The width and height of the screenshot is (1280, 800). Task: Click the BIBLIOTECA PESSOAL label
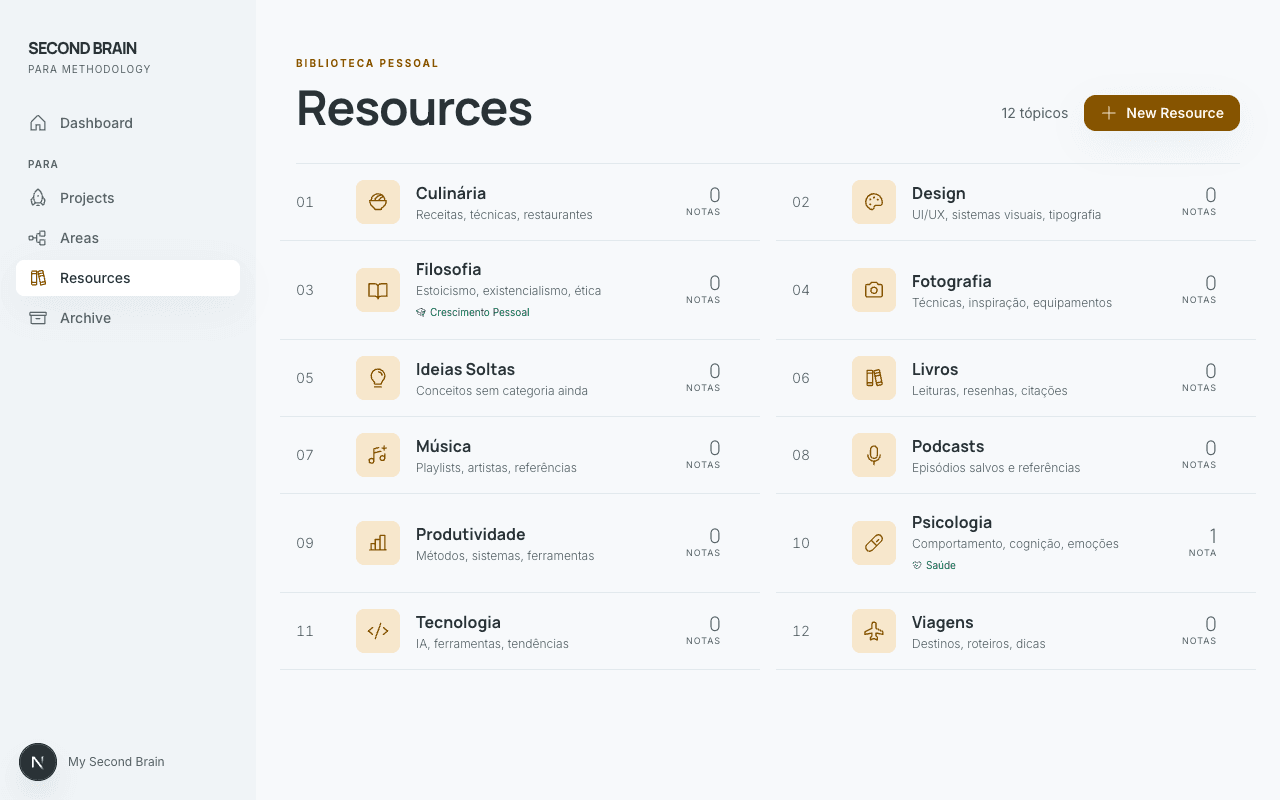368,63
